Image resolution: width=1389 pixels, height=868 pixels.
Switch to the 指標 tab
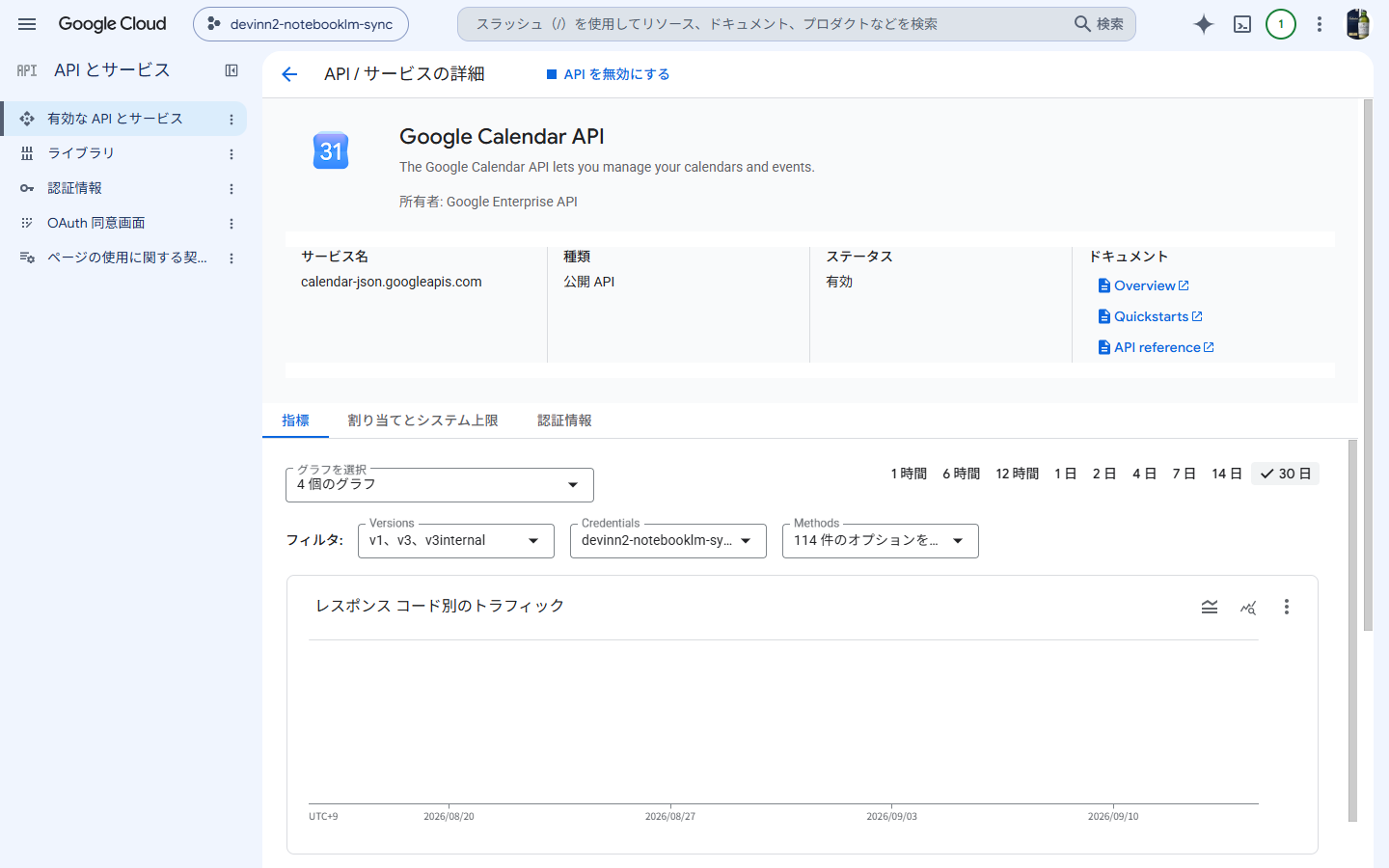point(295,420)
